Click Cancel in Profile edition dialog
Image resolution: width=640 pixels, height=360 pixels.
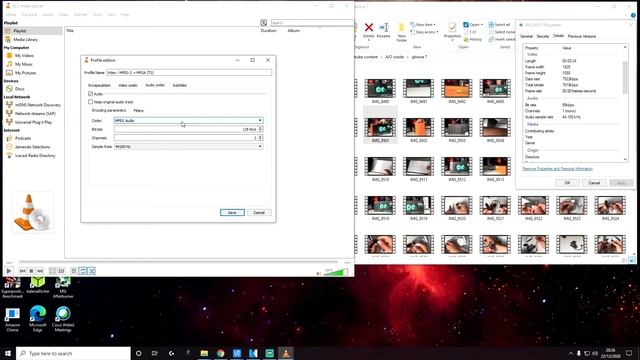point(259,213)
